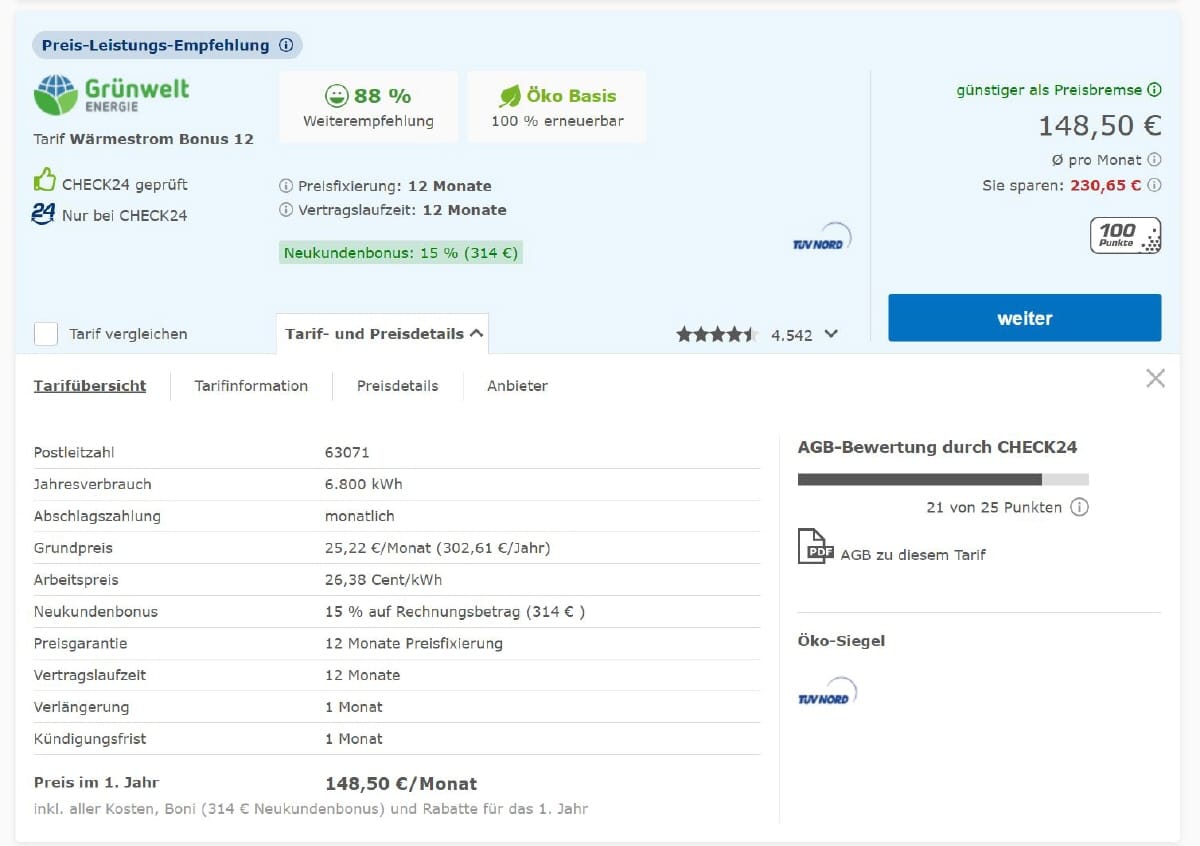This screenshot has height=846, width=1200.
Task: Click info icon next to Vertragslaufzeit
Action: pyautogui.click(x=286, y=210)
